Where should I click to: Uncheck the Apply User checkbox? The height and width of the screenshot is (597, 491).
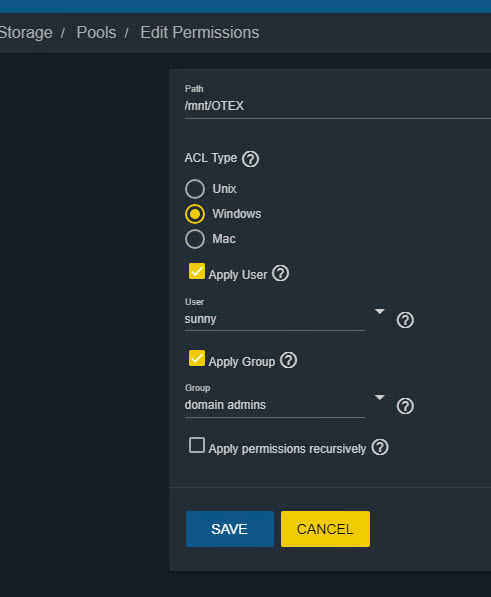[x=197, y=271]
